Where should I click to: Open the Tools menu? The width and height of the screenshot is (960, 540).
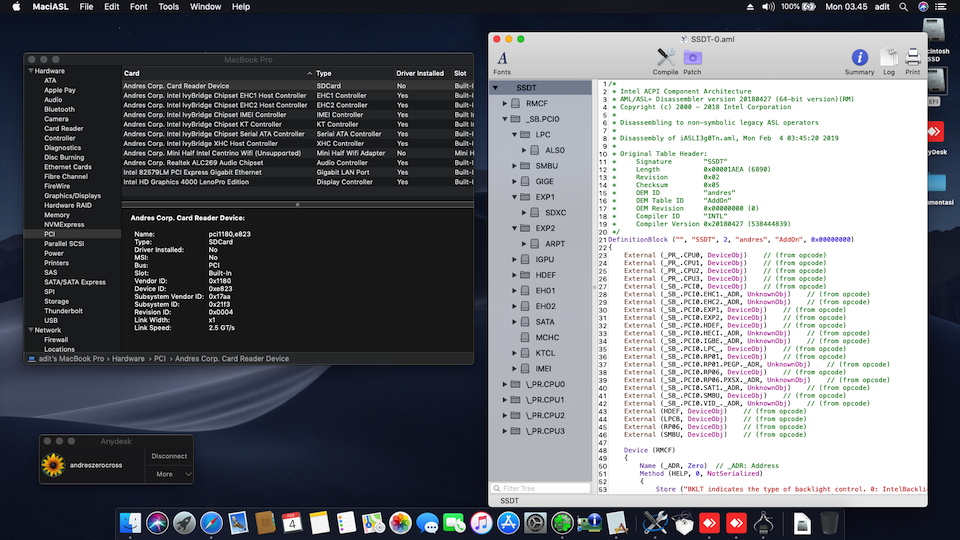tap(168, 7)
